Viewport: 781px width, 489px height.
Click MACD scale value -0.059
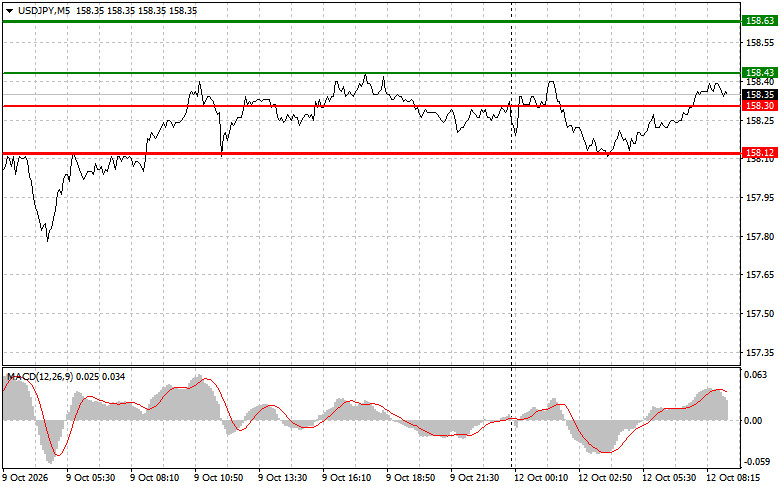click(x=755, y=462)
